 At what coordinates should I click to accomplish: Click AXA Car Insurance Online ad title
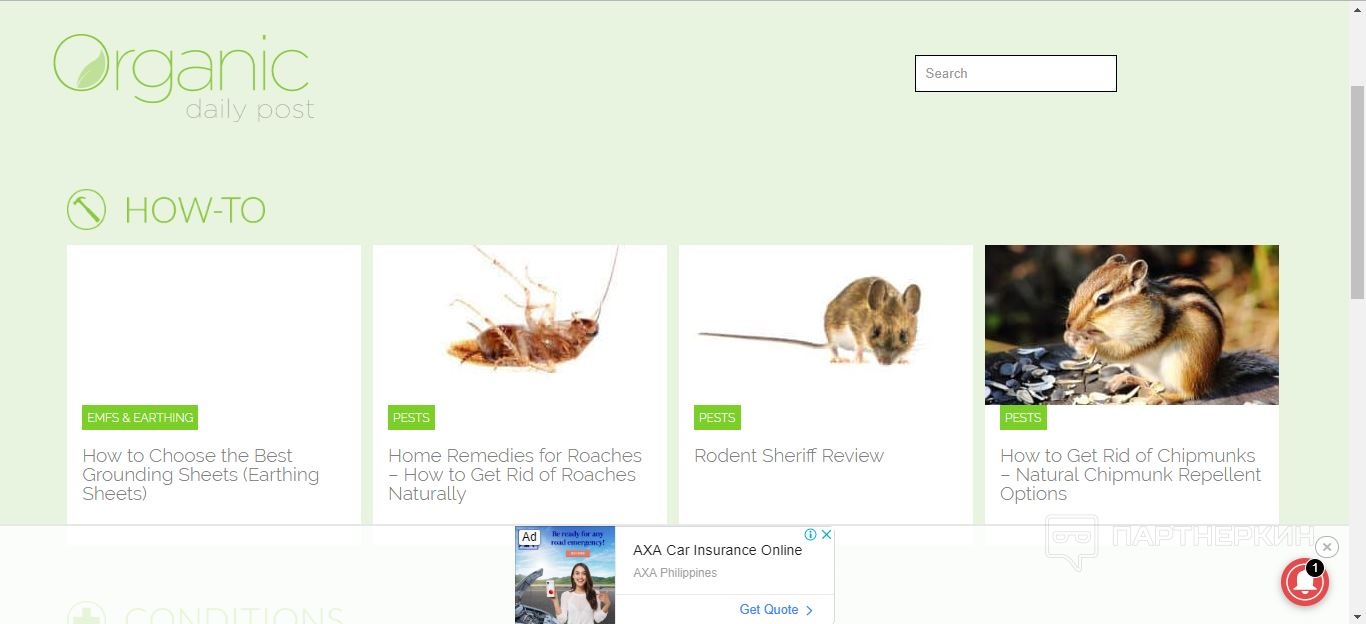[x=717, y=550]
